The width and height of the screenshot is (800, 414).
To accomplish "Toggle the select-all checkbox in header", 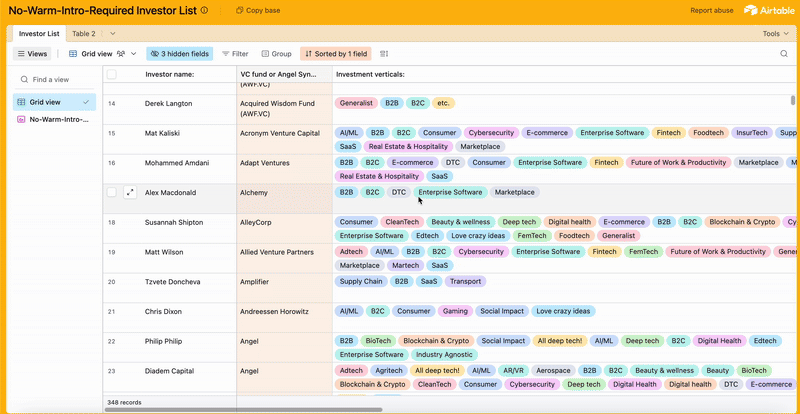I will 112,74.
